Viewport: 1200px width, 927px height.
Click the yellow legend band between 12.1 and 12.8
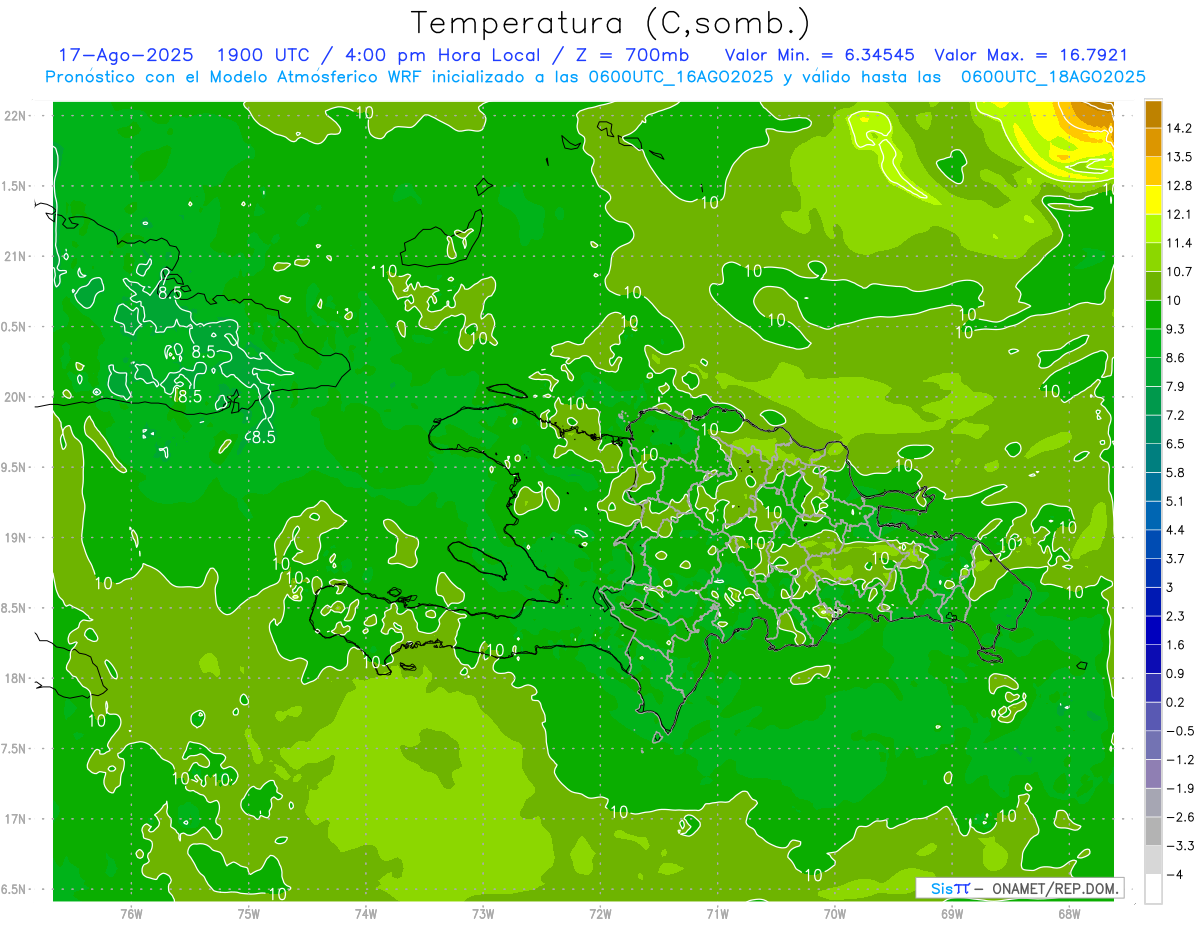(x=1153, y=200)
